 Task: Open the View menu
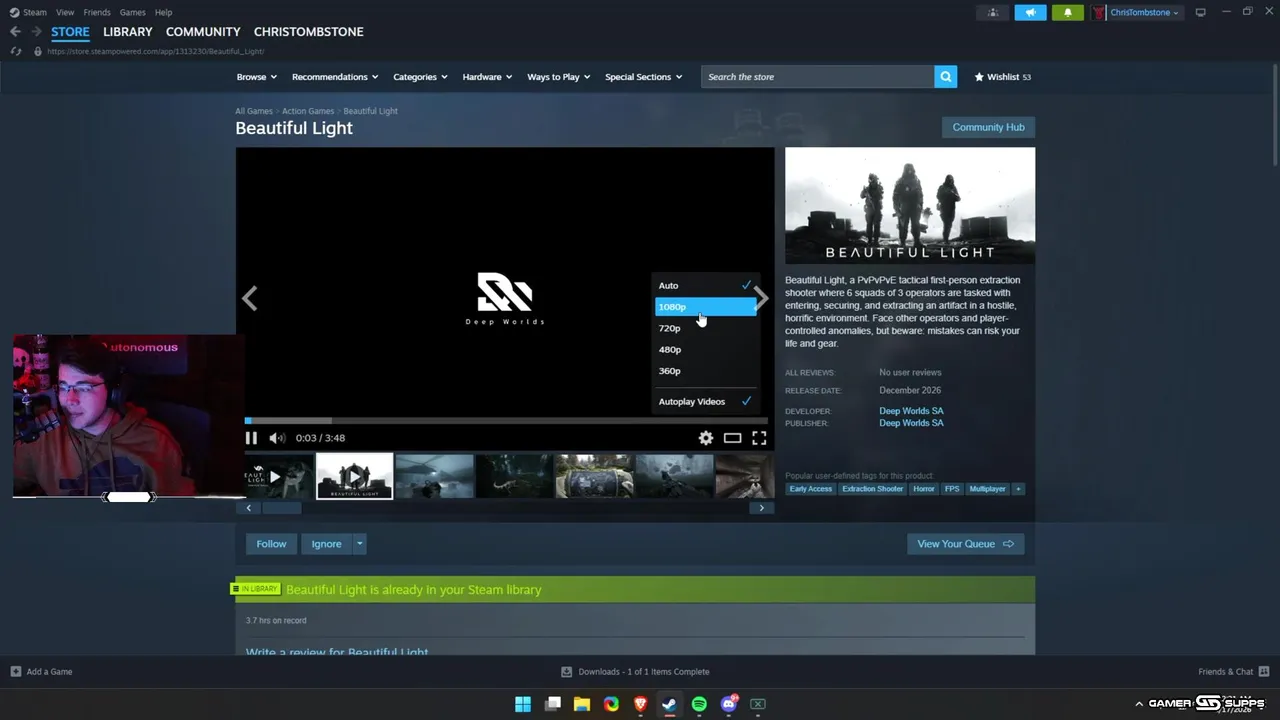pyautogui.click(x=65, y=12)
